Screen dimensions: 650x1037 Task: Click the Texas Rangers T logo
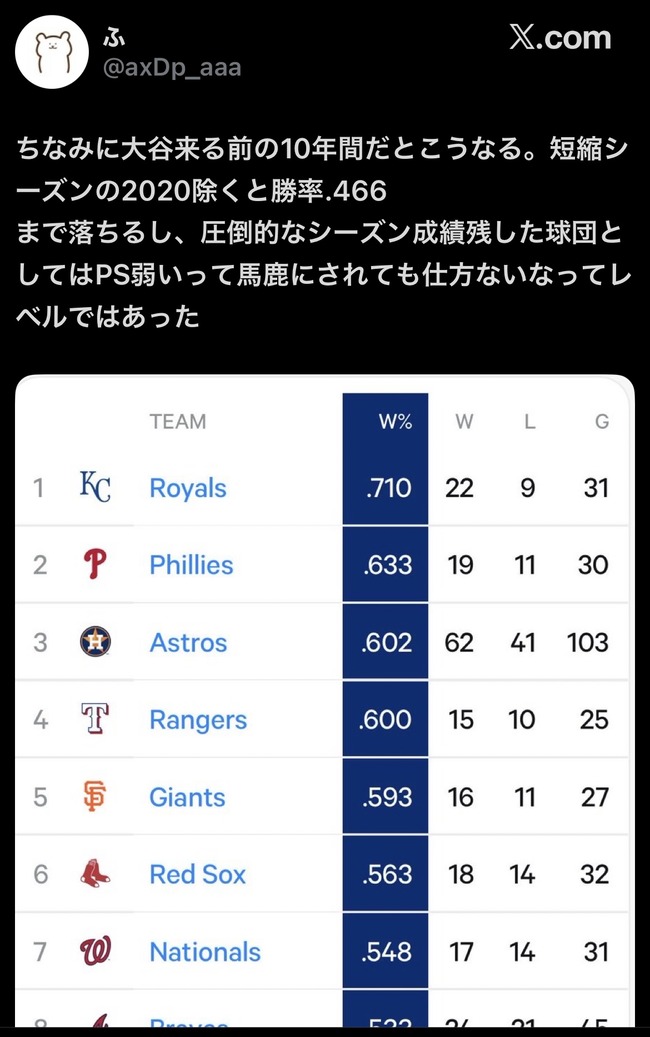tap(95, 719)
